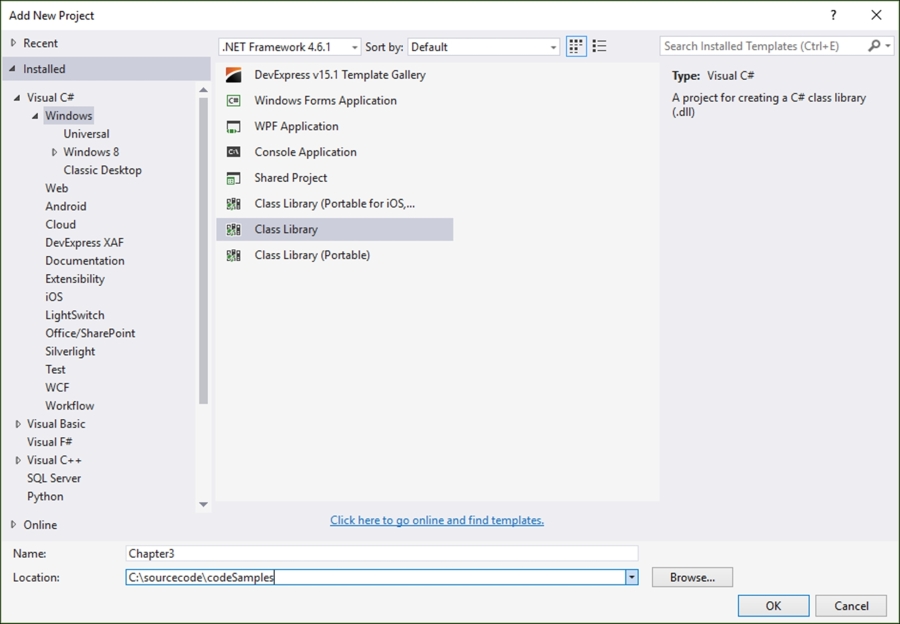The image size is (900, 624).
Task: Click the Windows Forms Application template icon
Action: pos(234,101)
